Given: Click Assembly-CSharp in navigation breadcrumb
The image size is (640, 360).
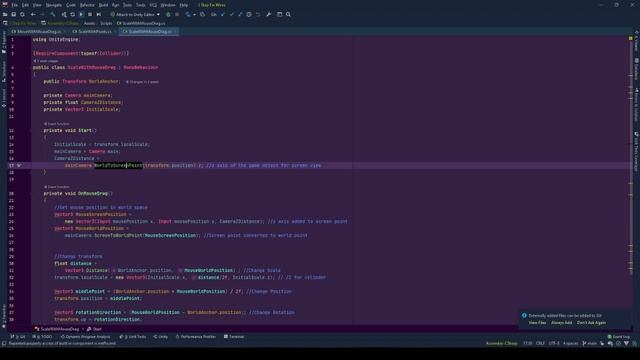Looking at the screenshot, I should point(60,23).
